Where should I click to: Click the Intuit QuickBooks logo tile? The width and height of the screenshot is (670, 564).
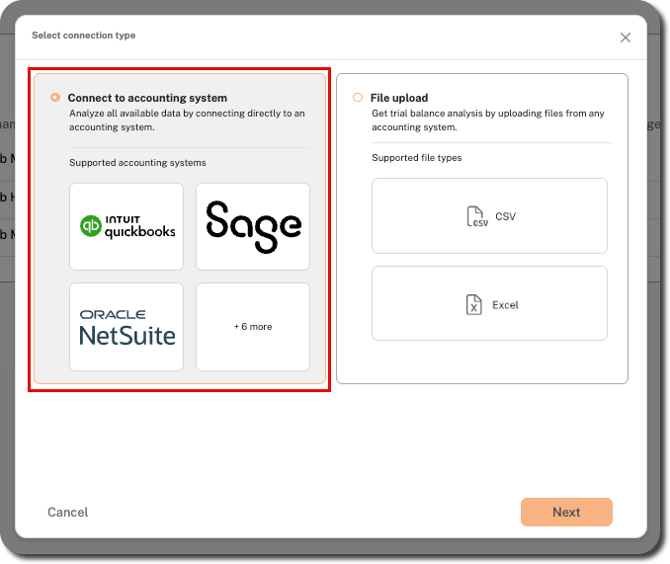tap(126, 226)
